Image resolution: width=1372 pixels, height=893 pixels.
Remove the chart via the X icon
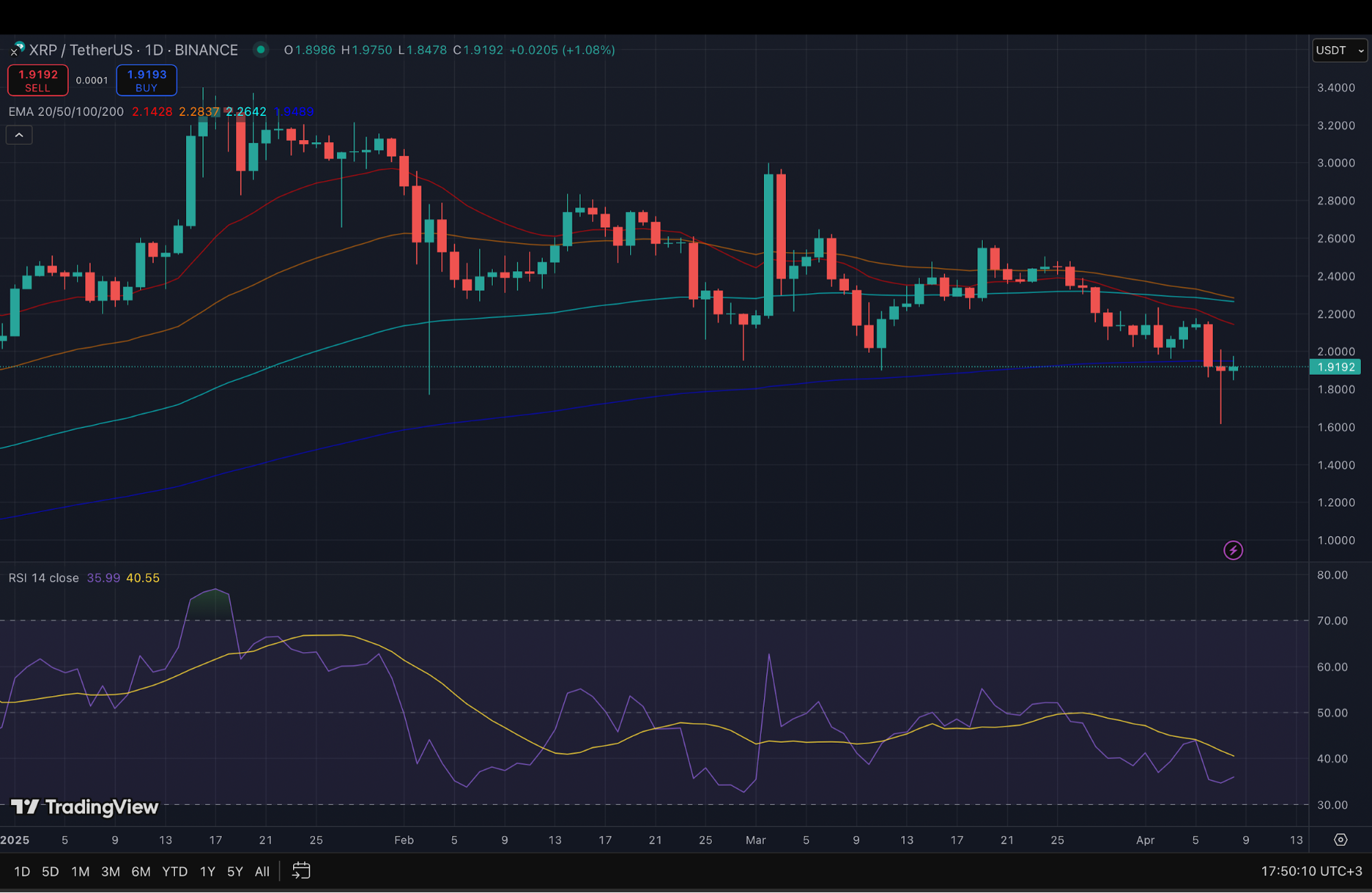click(14, 52)
